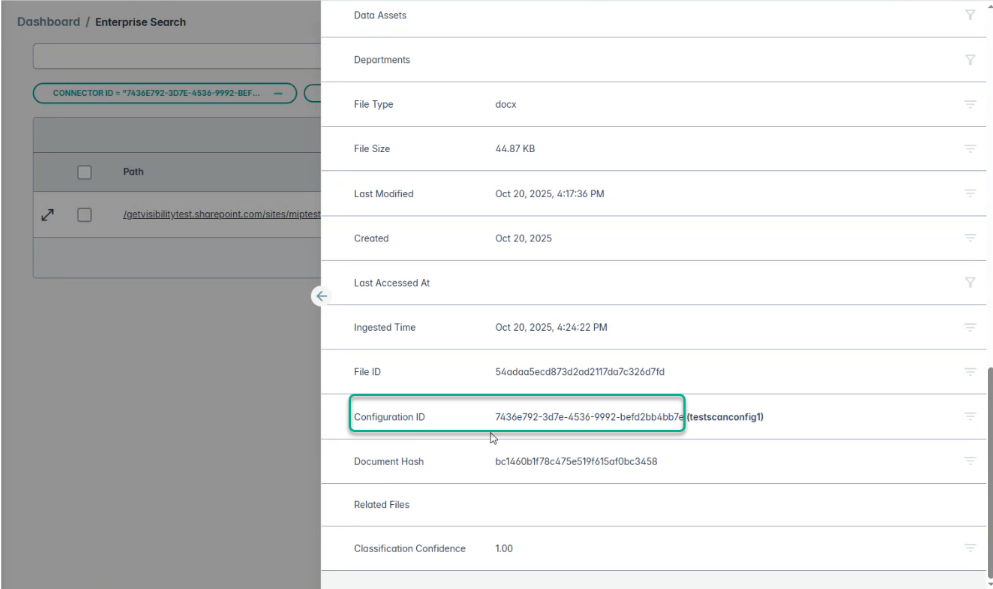993x589 pixels.
Task: Expand the sharepoint file row with diagonal arrows
Action: (x=47, y=215)
